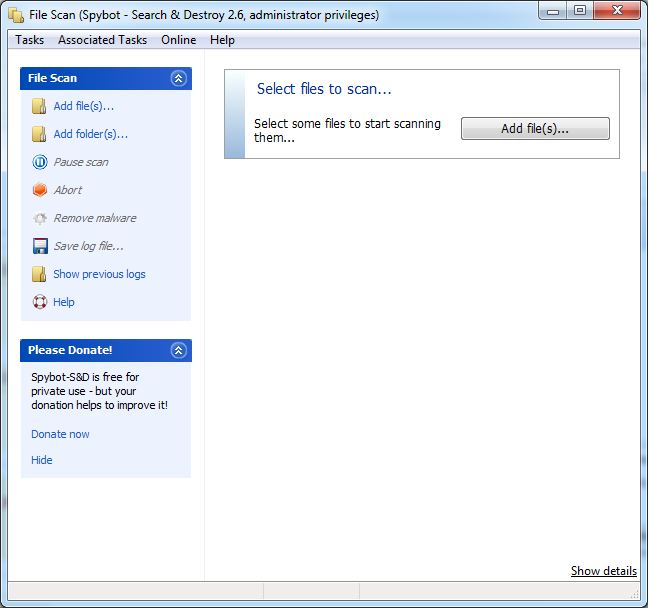This screenshot has height=608, width=648.
Task: Click the Show previous logs folder icon
Action: tap(39, 274)
